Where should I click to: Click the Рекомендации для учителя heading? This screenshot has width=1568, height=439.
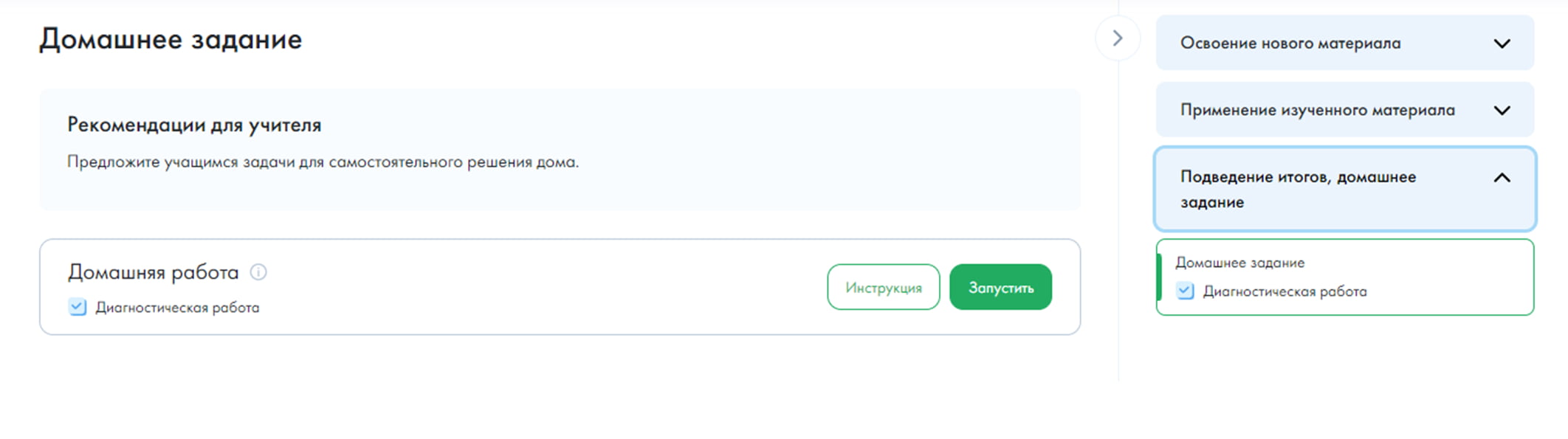pos(194,125)
